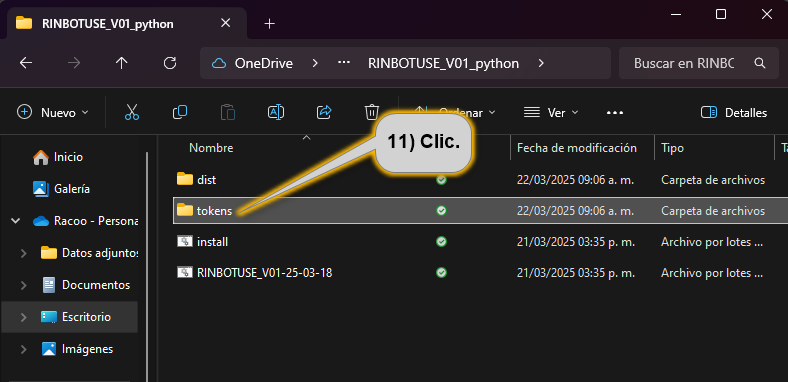Click the Delete trash icon
The image size is (788, 382).
(372, 113)
